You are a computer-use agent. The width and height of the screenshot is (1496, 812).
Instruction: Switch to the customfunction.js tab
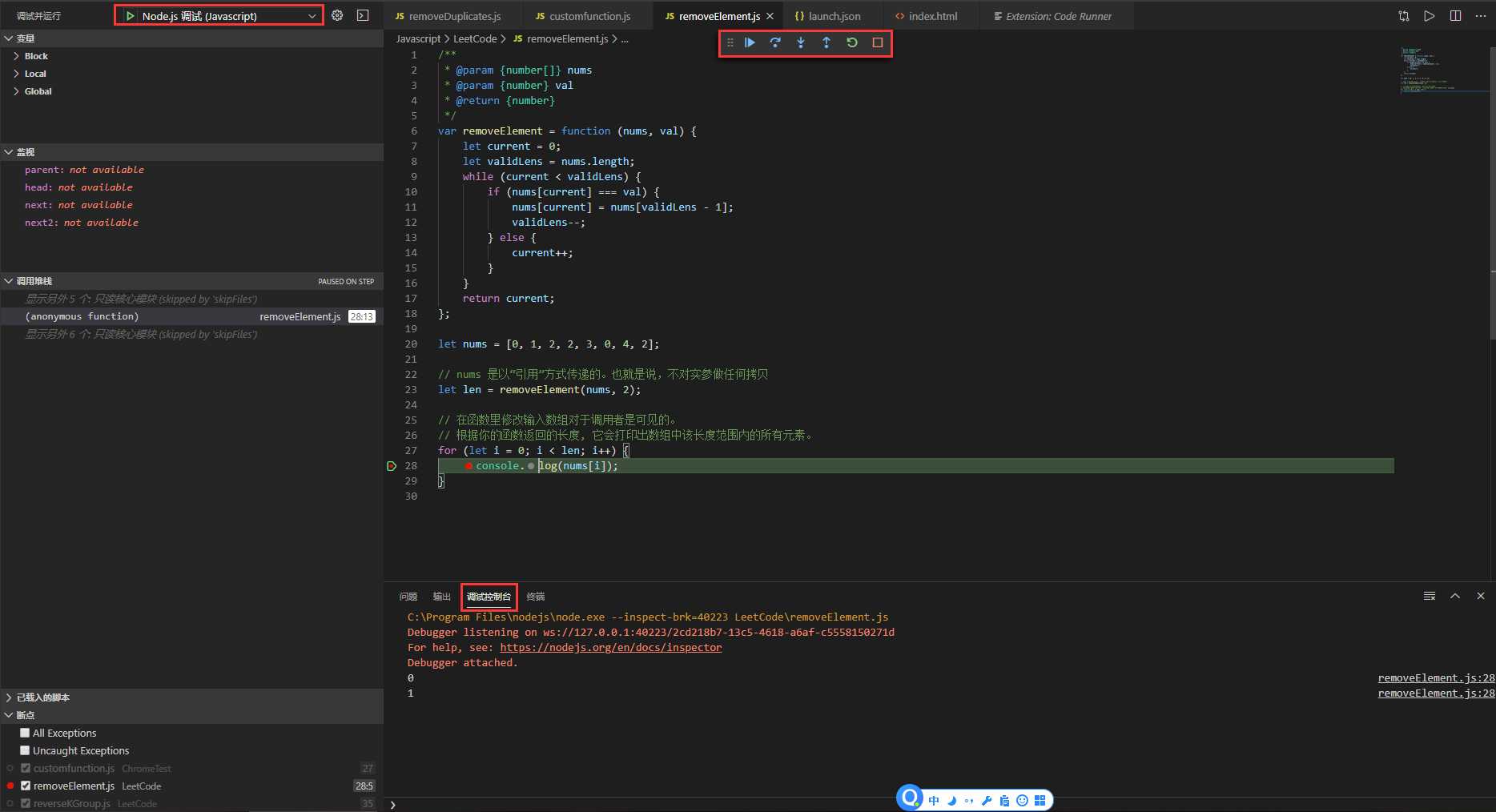[x=589, y=16]
